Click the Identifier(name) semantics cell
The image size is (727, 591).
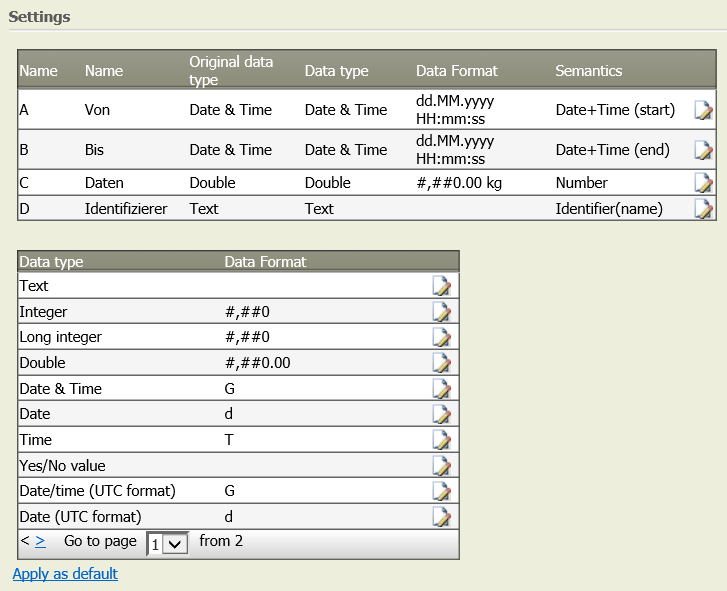[x=609, y=209]
